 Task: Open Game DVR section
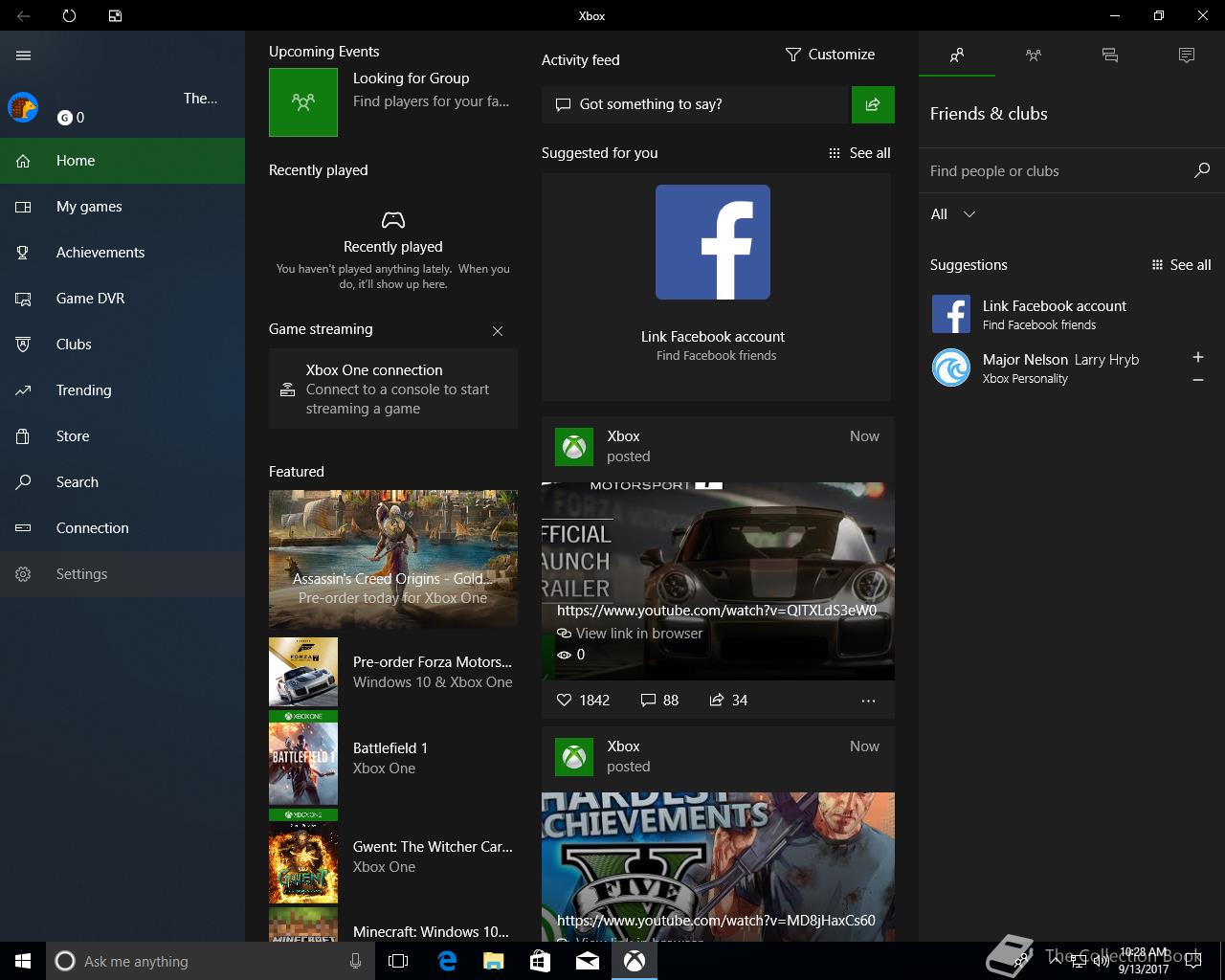tap(122, 299)
